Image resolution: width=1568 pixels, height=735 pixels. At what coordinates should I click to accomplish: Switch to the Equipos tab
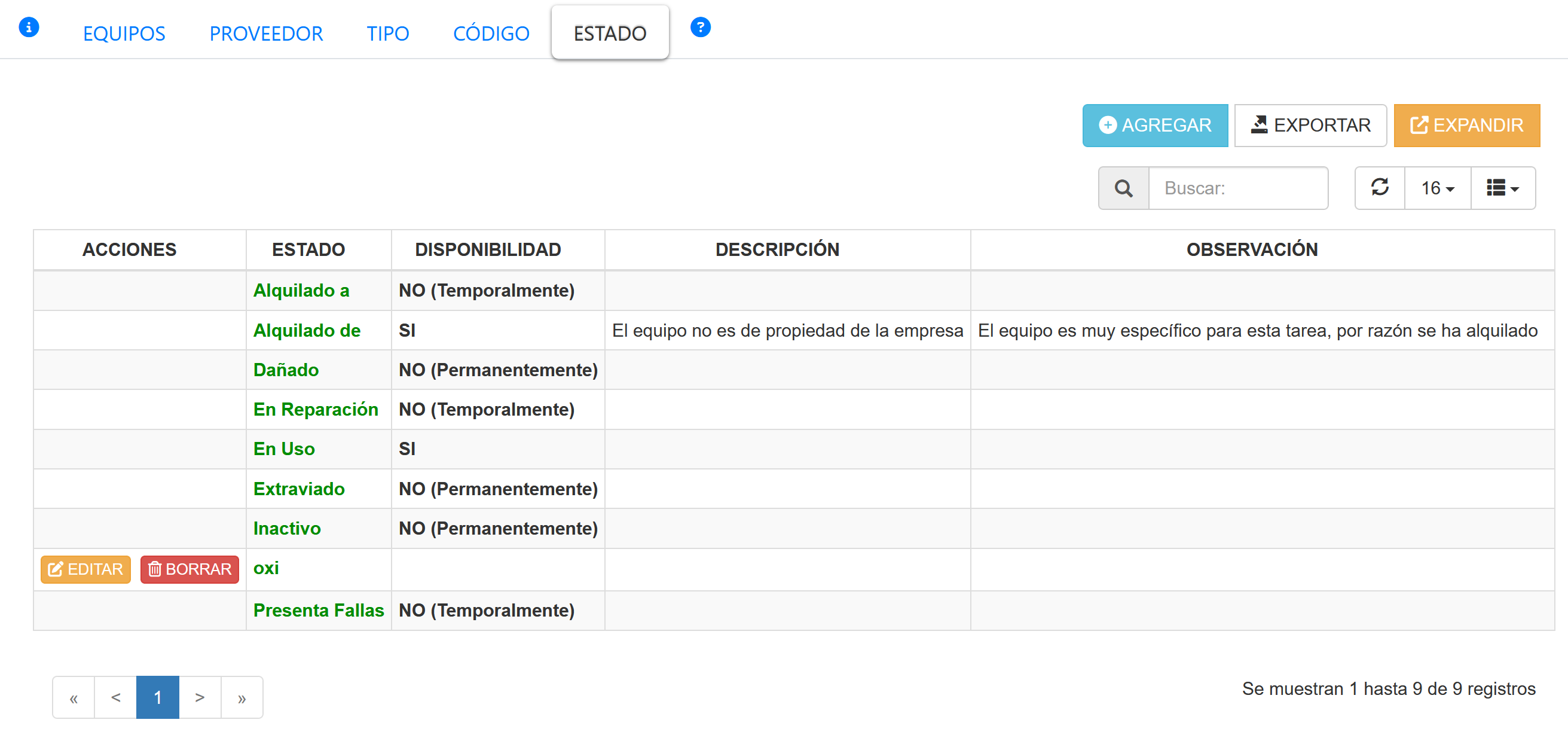[x=124, y=33]
